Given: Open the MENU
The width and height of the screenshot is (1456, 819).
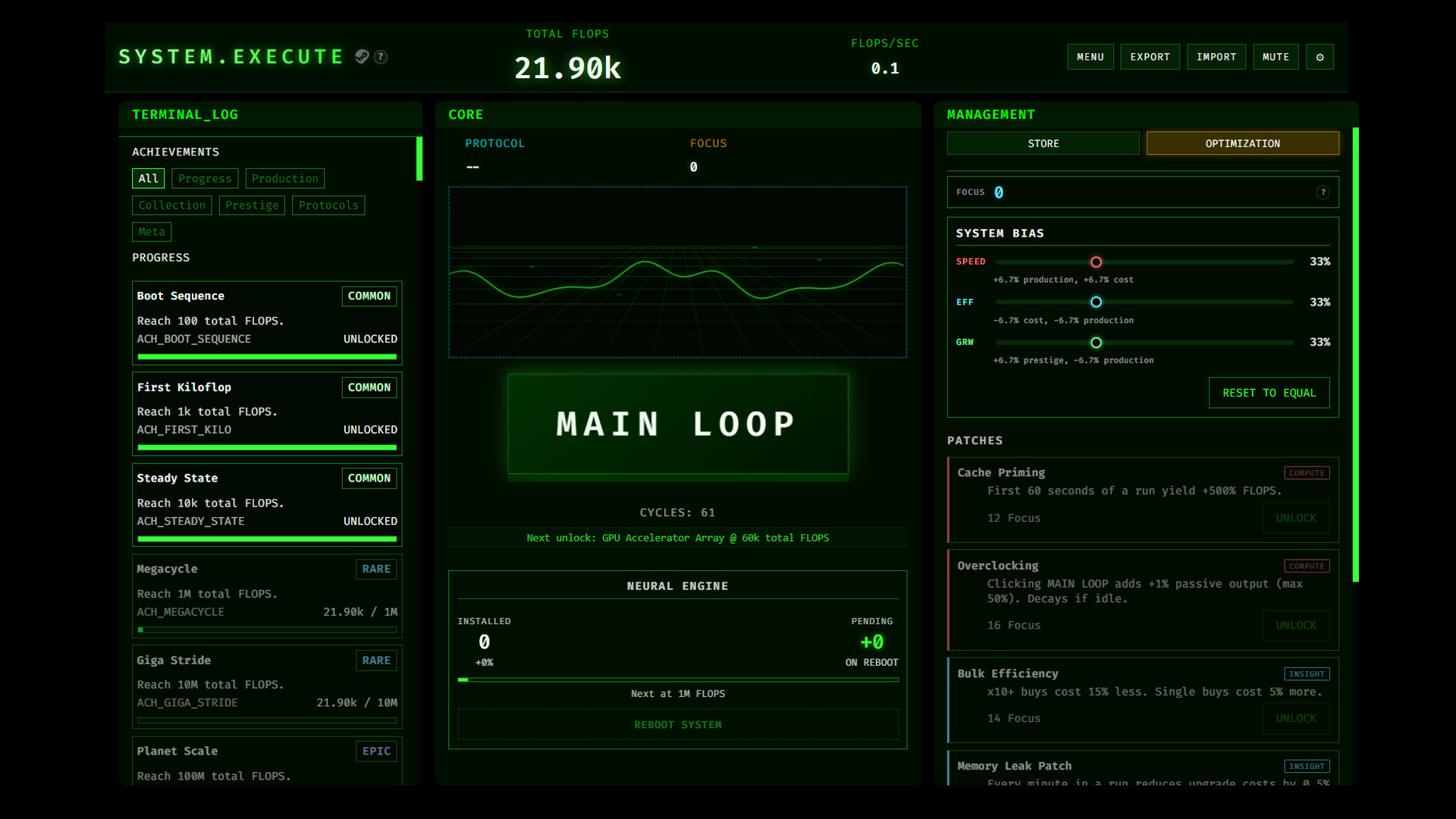Looking at the screenshot, I should click(x=1090, y=56).
